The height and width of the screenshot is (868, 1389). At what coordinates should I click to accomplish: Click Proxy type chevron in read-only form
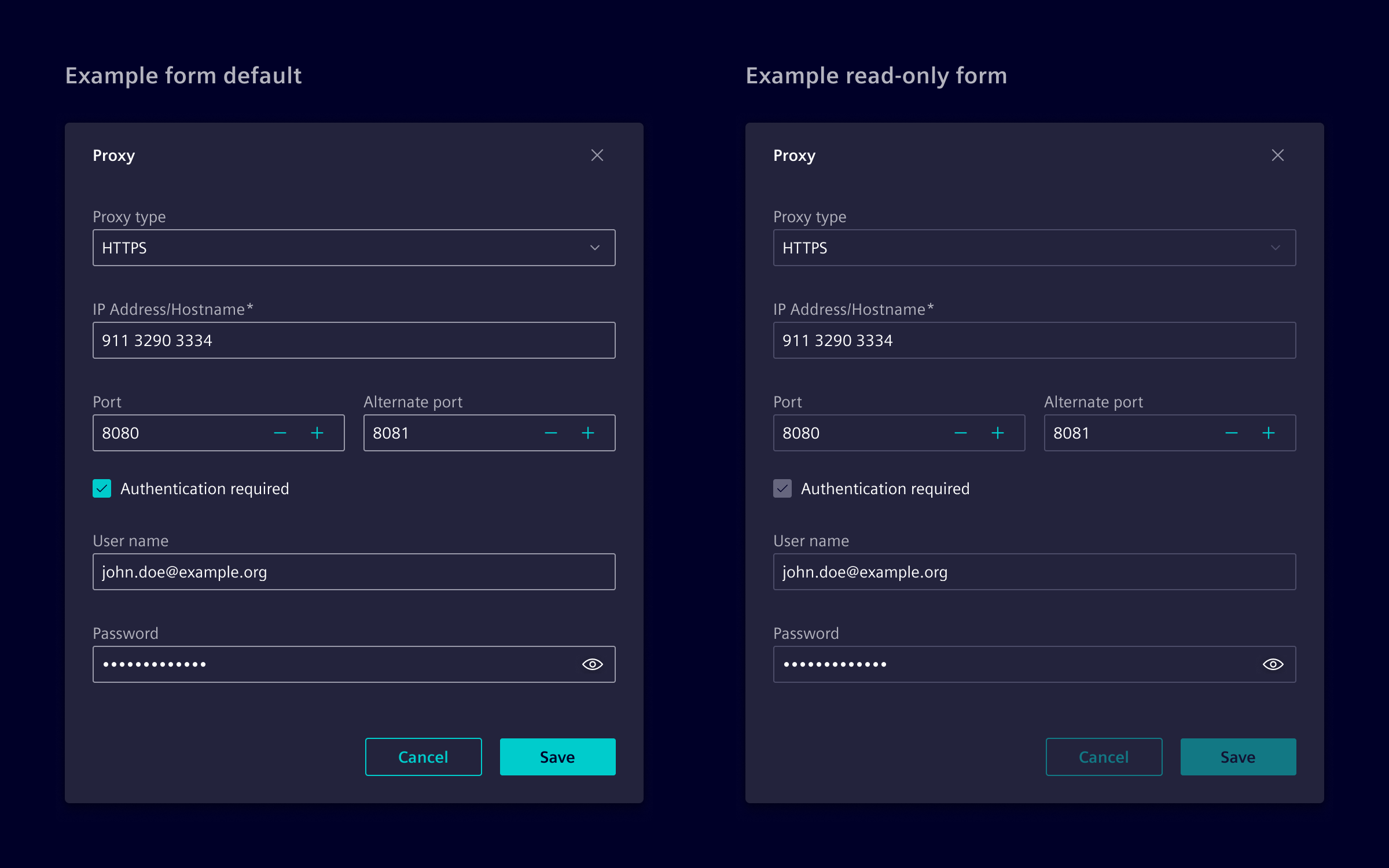point(1275,248)
